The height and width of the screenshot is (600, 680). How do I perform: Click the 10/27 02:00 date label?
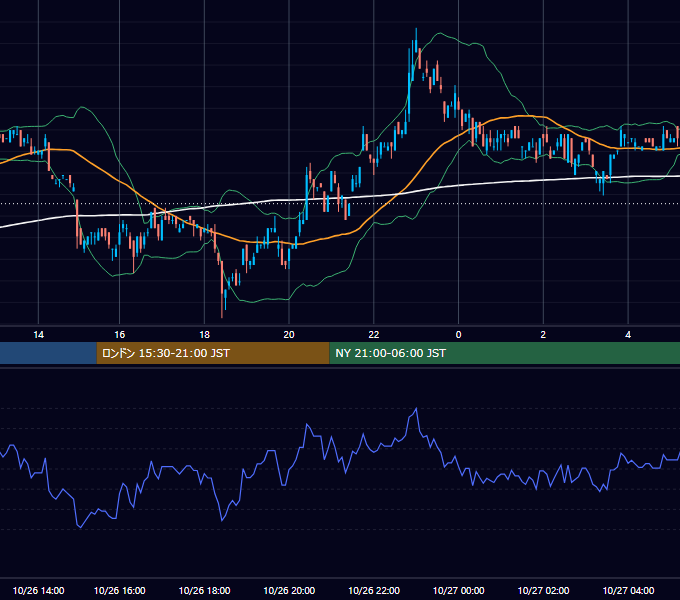coord(543,590)
